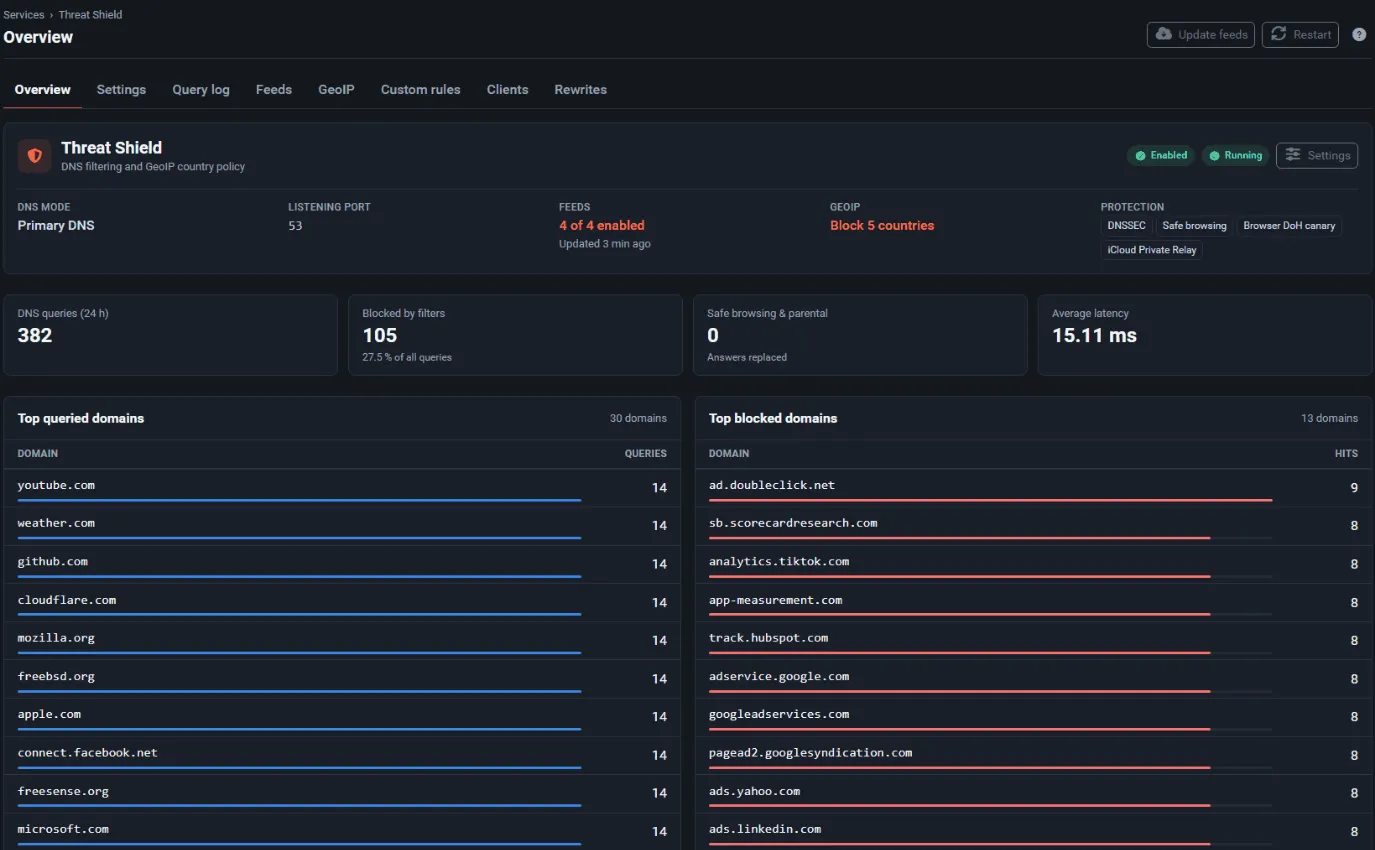
Task: Click the Update feeds button
Action: (x=1201, y=34)
